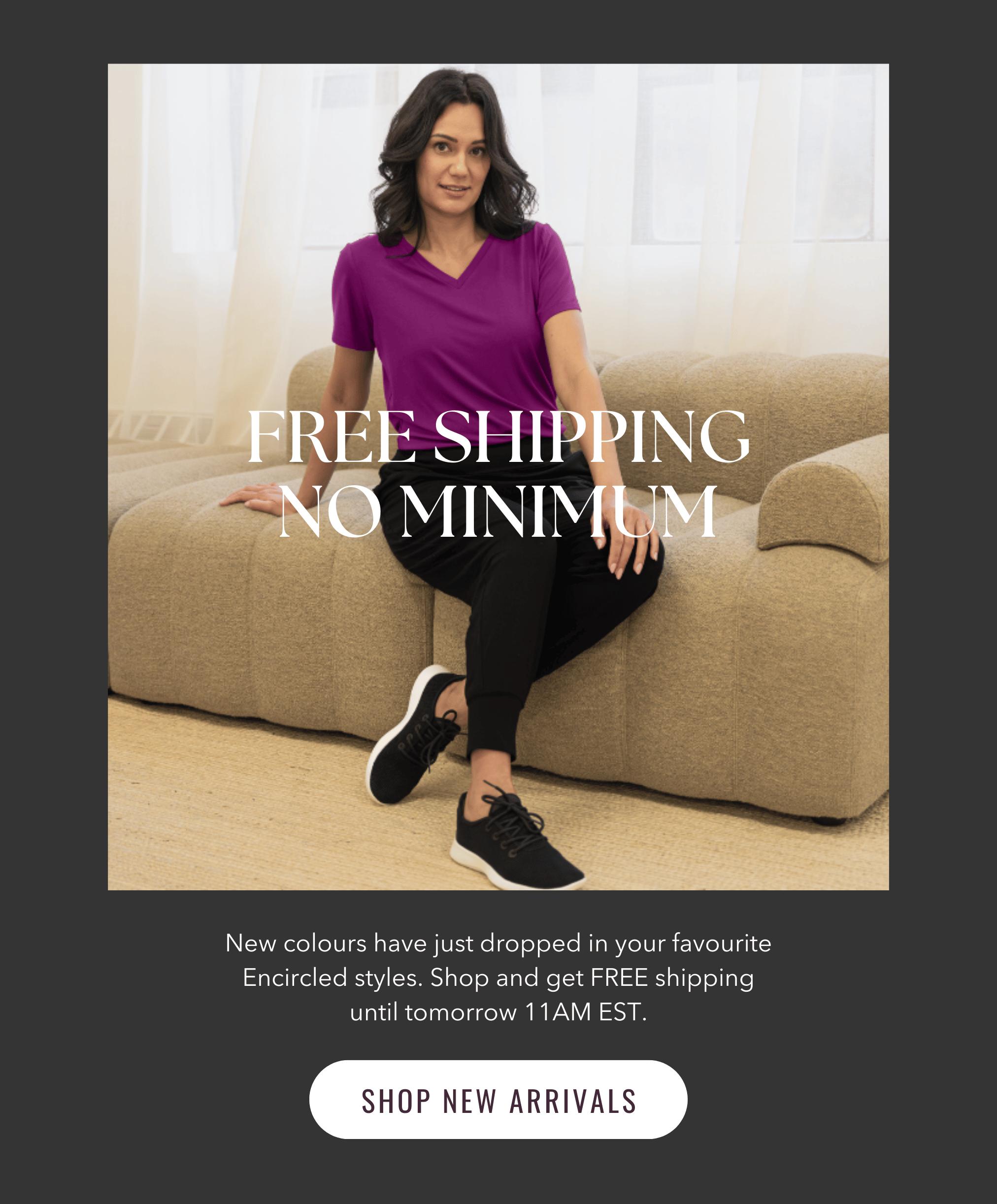997x1204 pixels.
Task: Click the word Encircled in the body text
Action: [295, 977]
